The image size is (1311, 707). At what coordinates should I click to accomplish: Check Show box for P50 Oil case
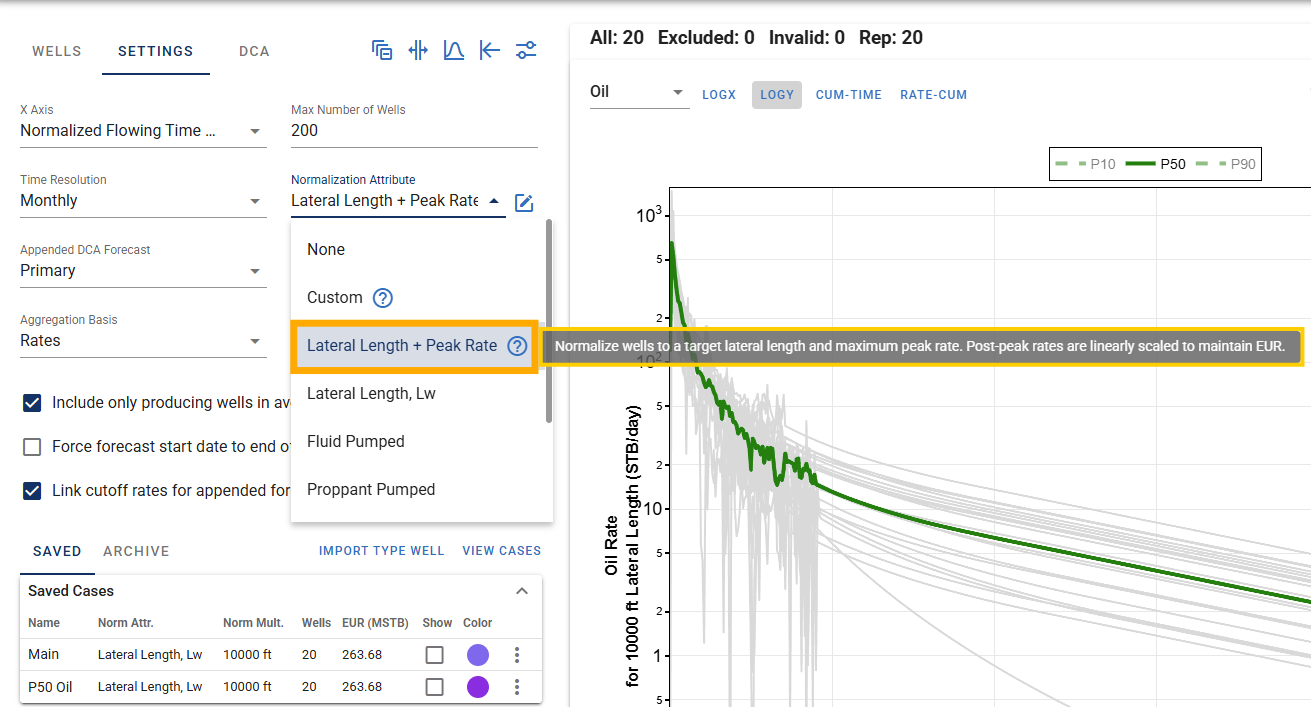pos(434,687)
